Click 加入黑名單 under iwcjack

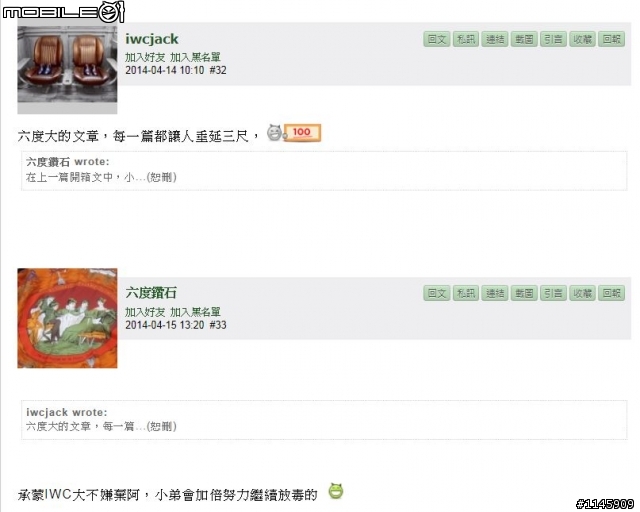click(x=195, y=57)
